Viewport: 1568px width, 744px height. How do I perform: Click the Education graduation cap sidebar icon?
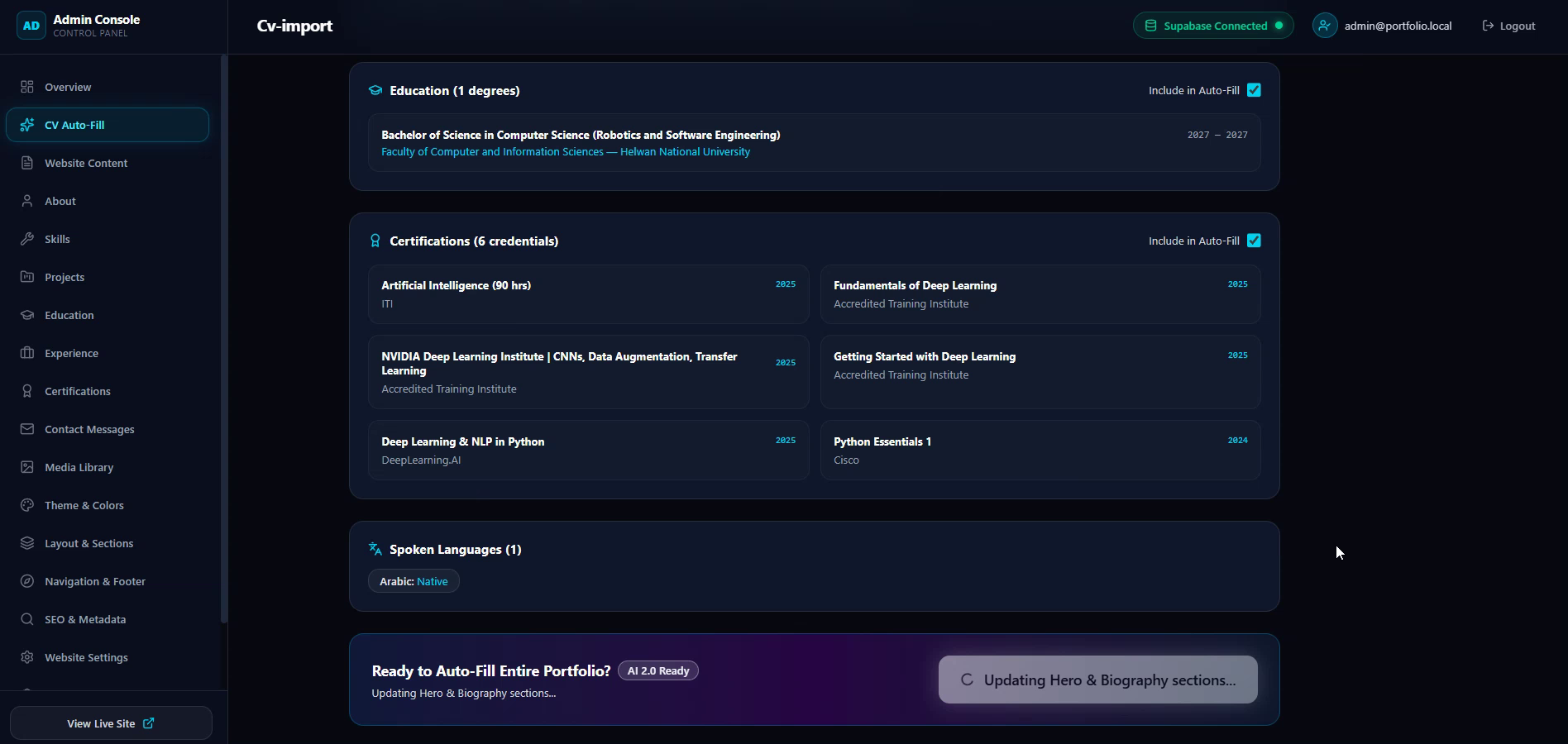point(27,315)
